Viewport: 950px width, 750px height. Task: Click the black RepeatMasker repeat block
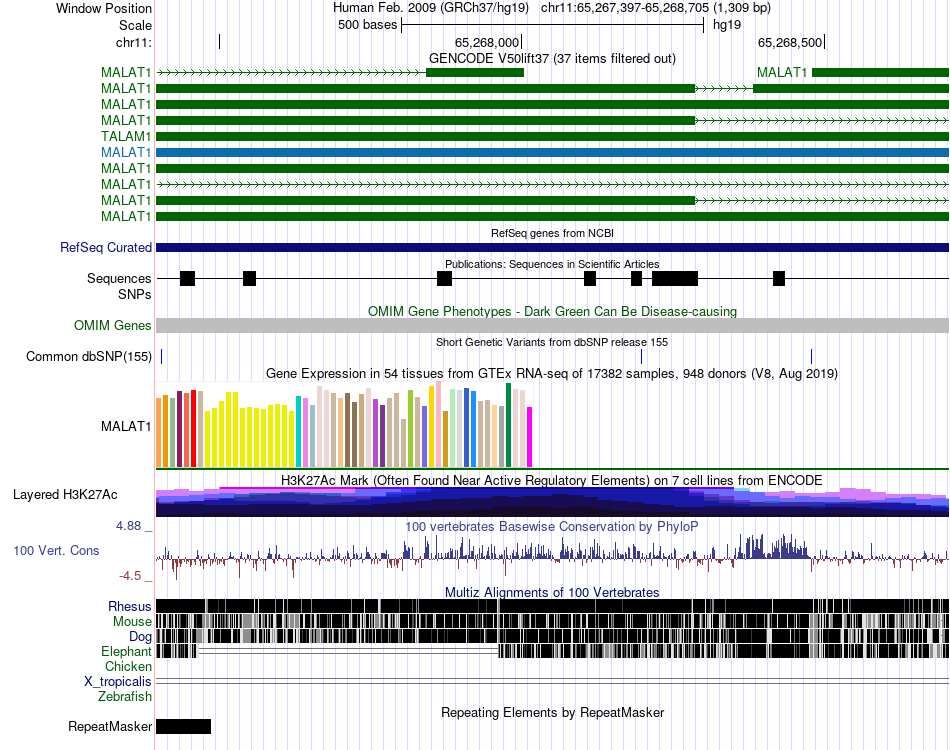pyautogui.click(x=184, y=726)
